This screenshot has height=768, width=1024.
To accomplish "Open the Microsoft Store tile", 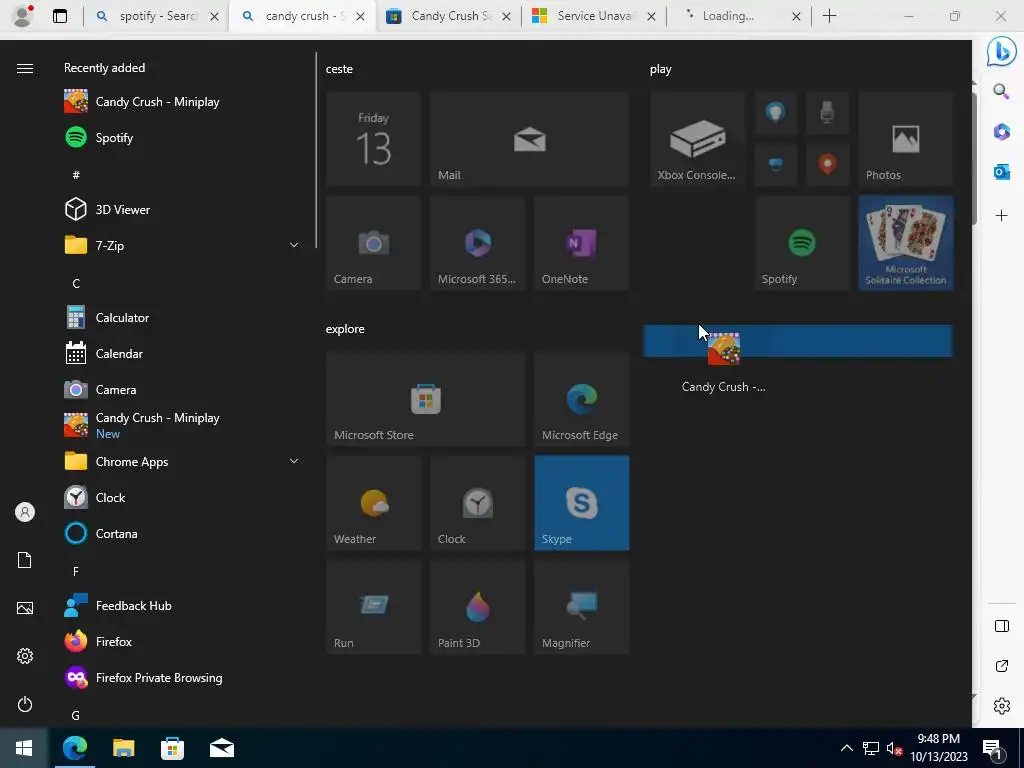I will click(426, 399).
